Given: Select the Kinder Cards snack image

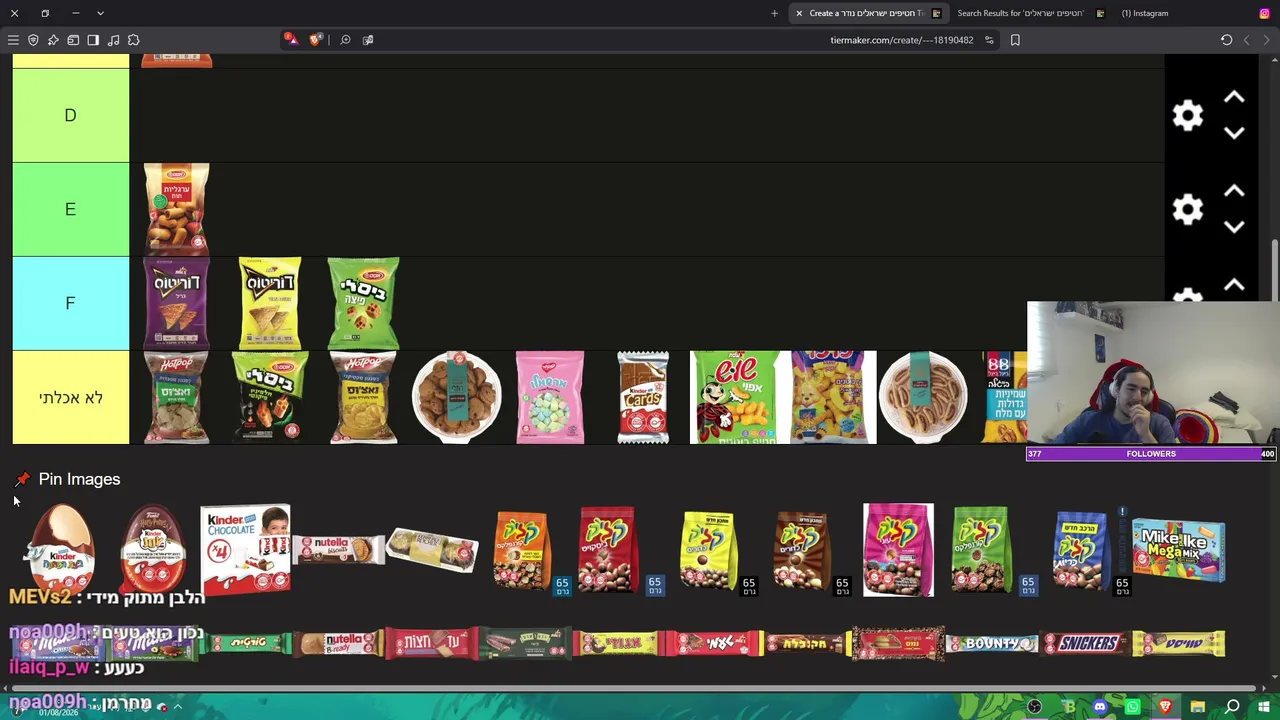Looking at the screenshot, I should point(643,397).
